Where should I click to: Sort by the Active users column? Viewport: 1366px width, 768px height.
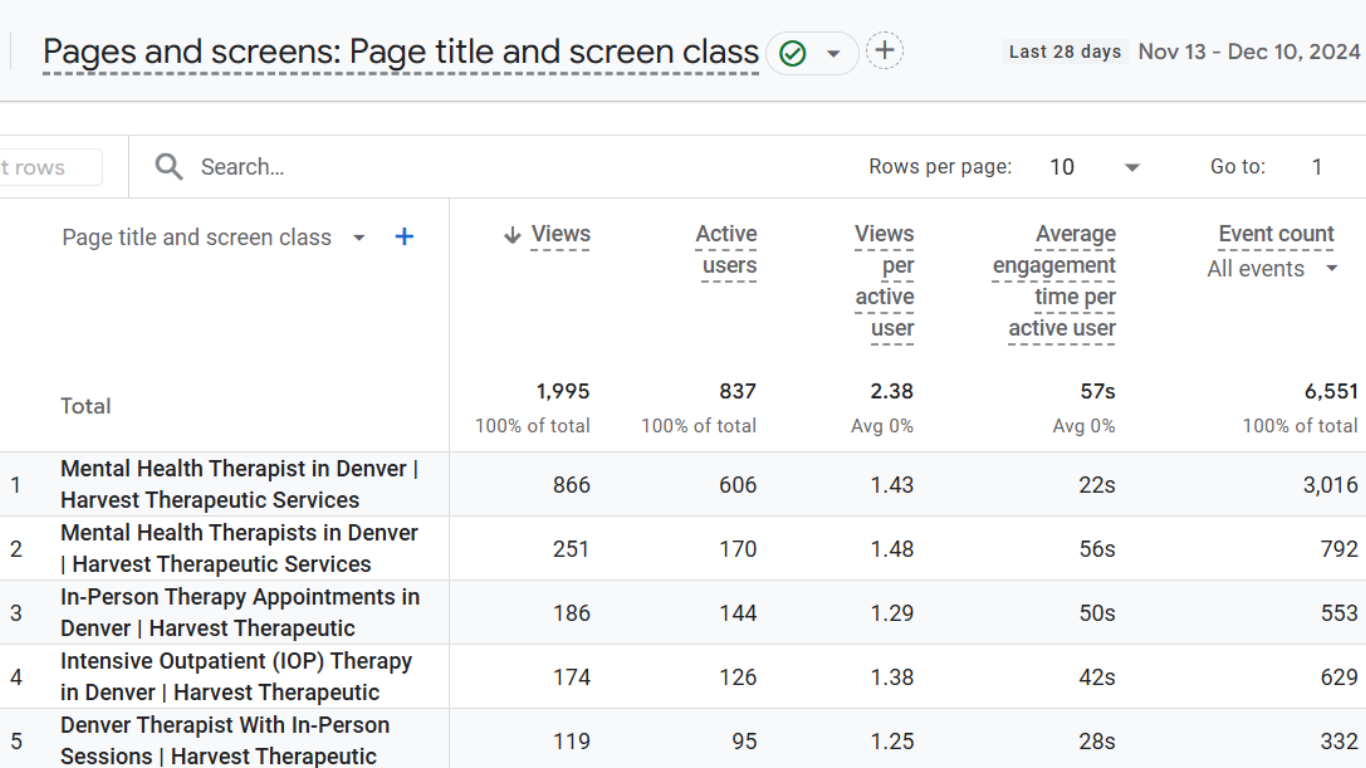pos(727,250)
